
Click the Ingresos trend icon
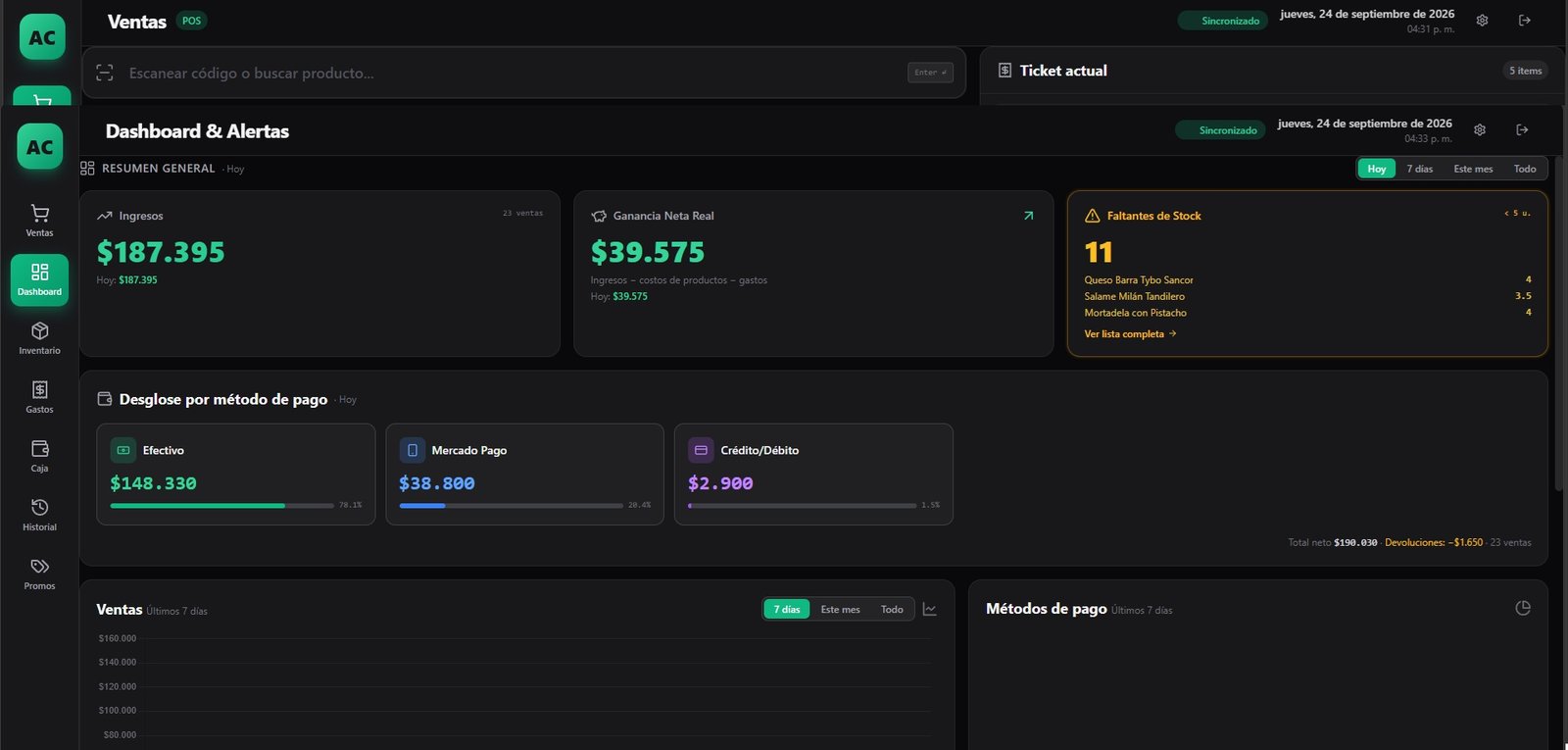pos(105,216)
